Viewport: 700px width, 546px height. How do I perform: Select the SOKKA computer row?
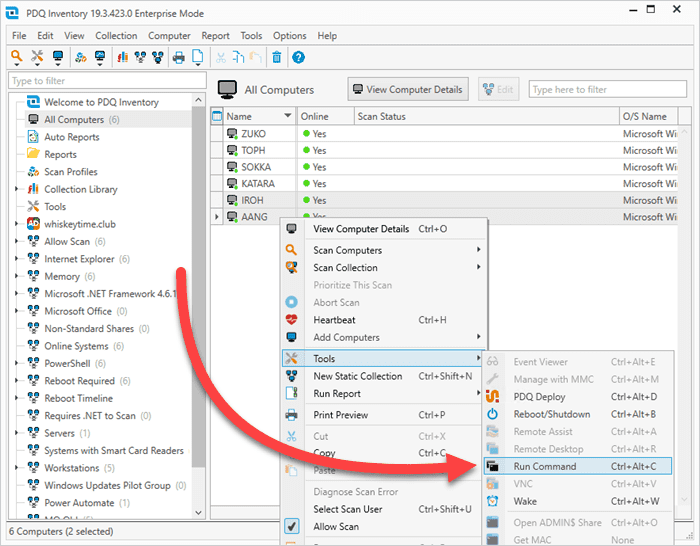coord(444,167)
